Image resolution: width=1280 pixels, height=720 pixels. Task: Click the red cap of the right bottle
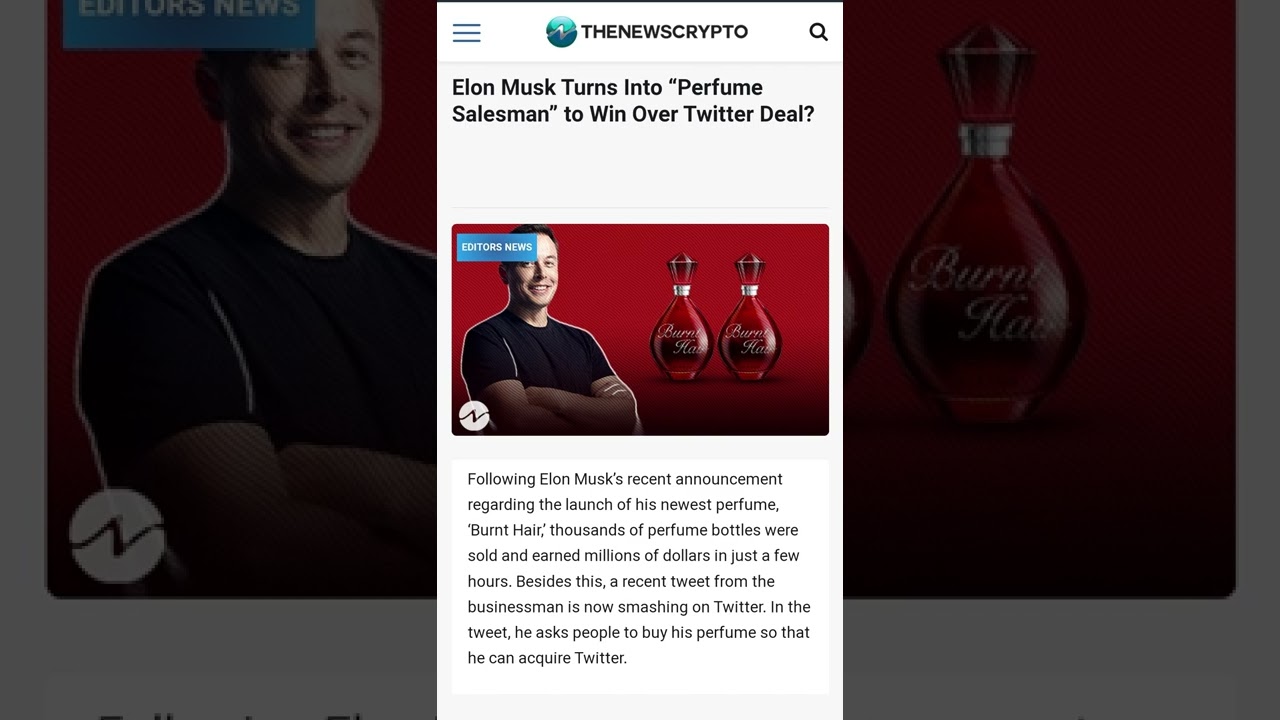tap(749, 268)
